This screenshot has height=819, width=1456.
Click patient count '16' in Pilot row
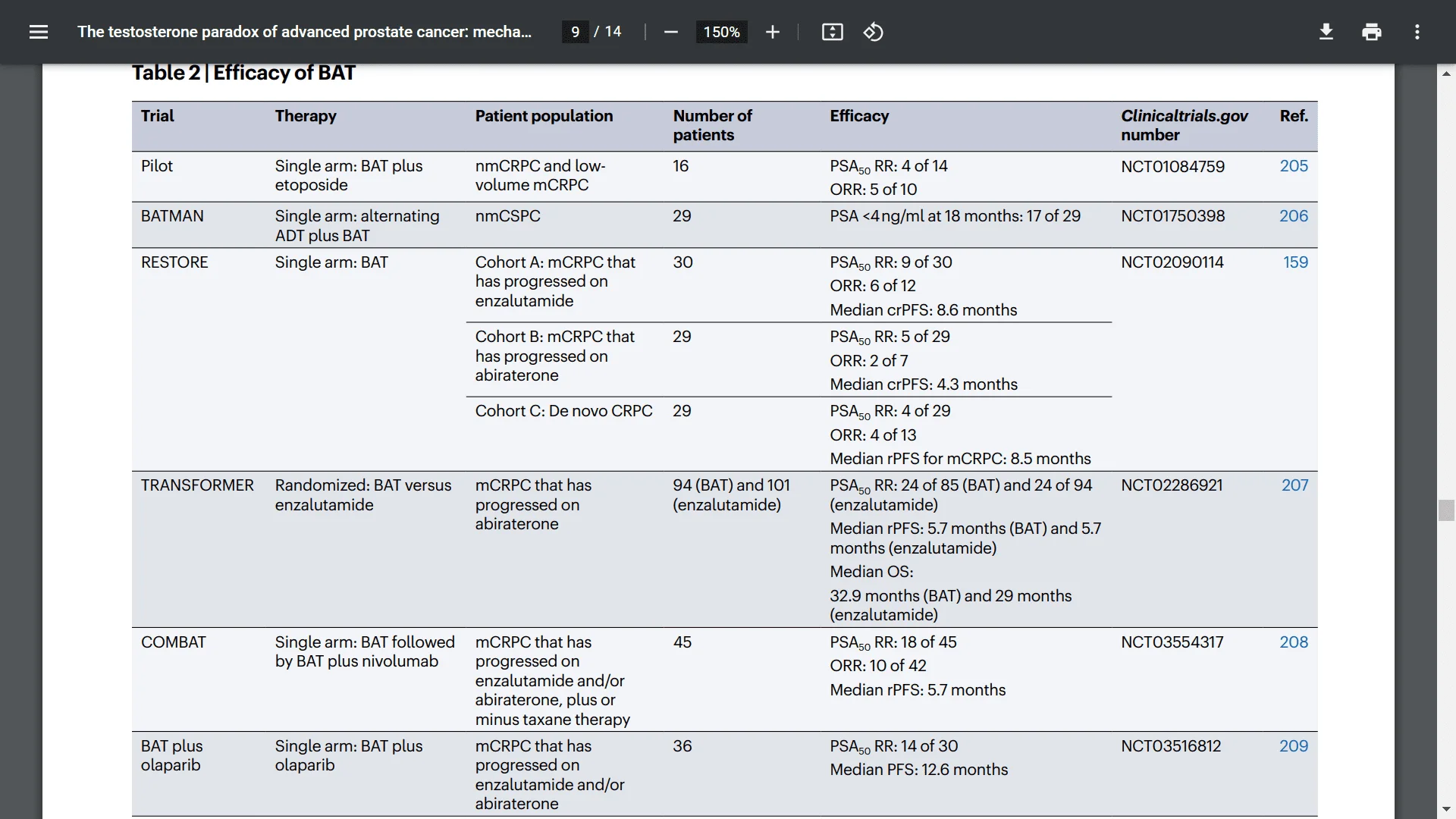click(680, 166)
